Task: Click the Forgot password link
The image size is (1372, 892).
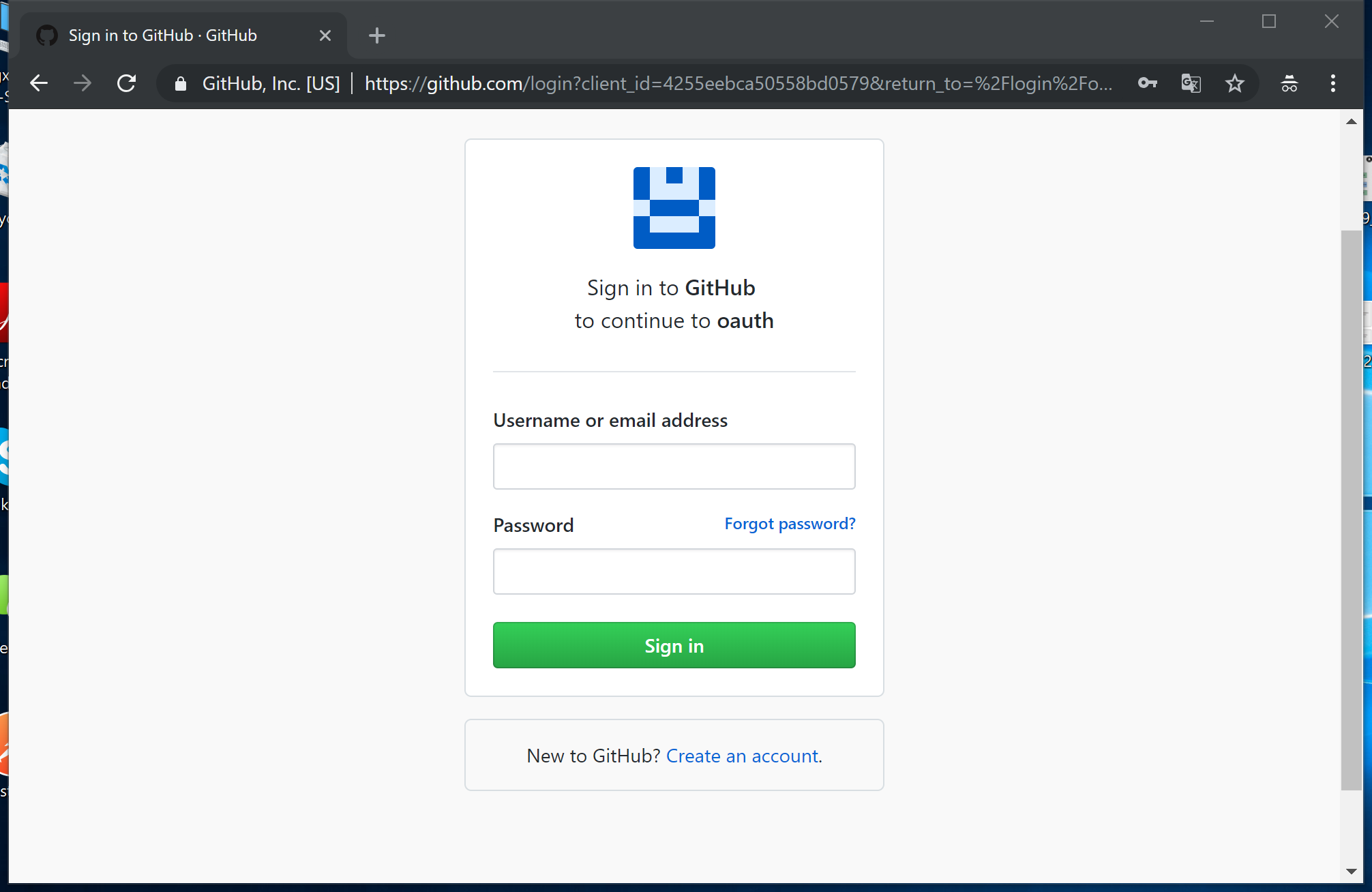Action: pyautogui.click(x=790, y=524)
